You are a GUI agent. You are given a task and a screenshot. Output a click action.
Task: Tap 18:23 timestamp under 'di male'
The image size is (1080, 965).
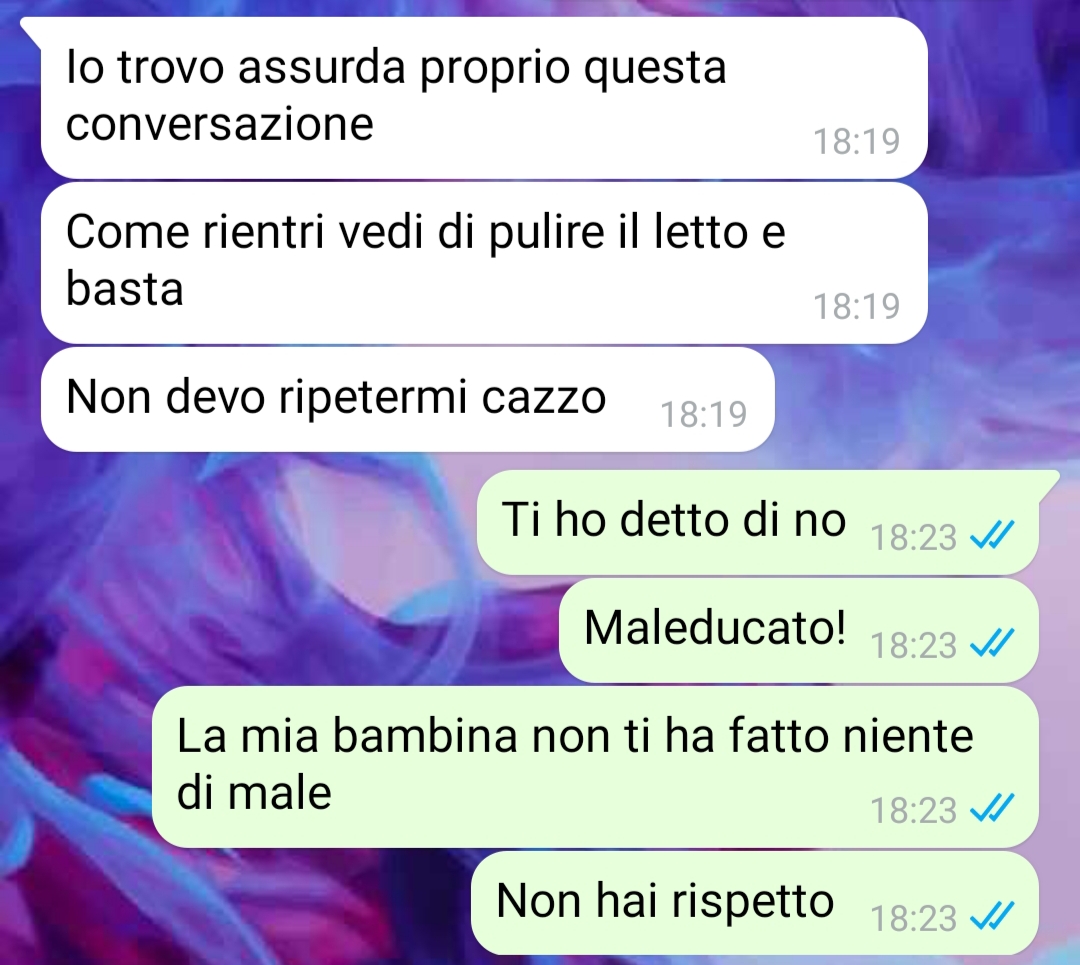(913, 811)
